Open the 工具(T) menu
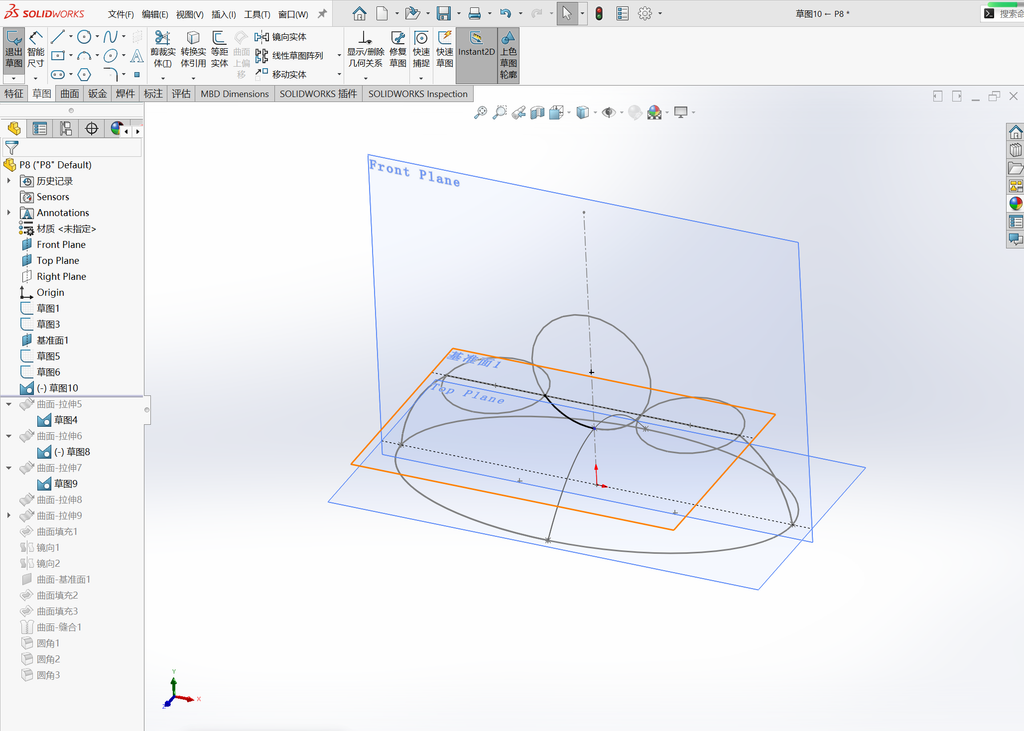This screenshot has height=731, width=1024. click(257, 14)
